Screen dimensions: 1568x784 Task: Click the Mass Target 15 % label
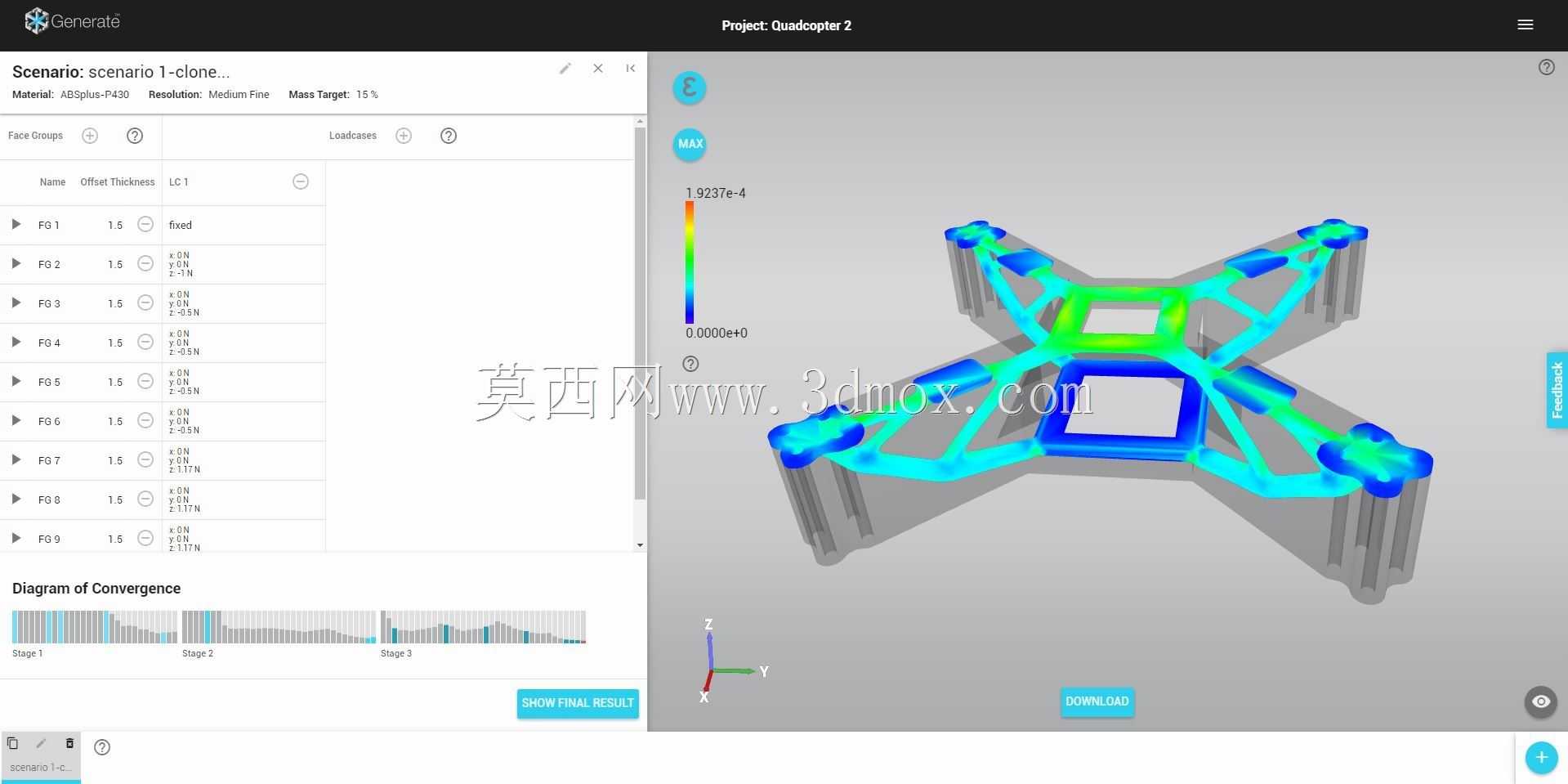click(x=333, y=95)
